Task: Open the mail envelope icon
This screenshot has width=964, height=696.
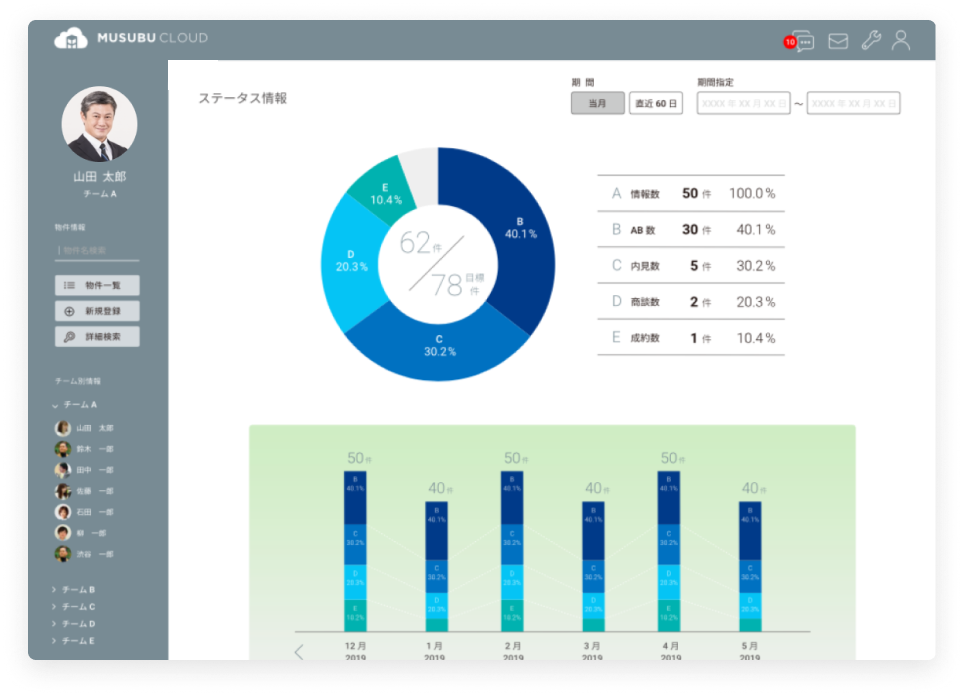Action: pyautogui.click(x=838, y=41)
